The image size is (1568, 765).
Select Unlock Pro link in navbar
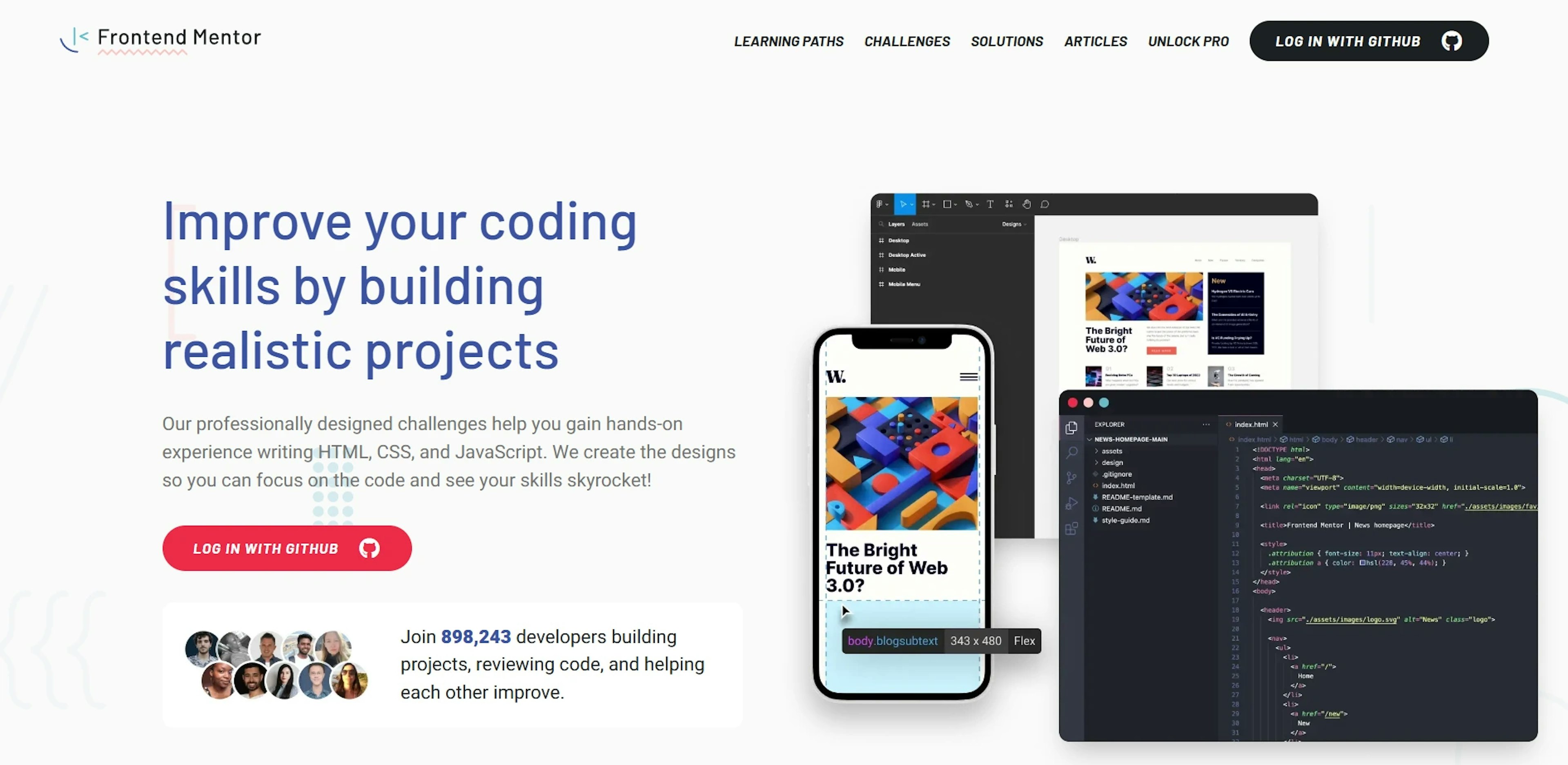(x=1189, y=40)
